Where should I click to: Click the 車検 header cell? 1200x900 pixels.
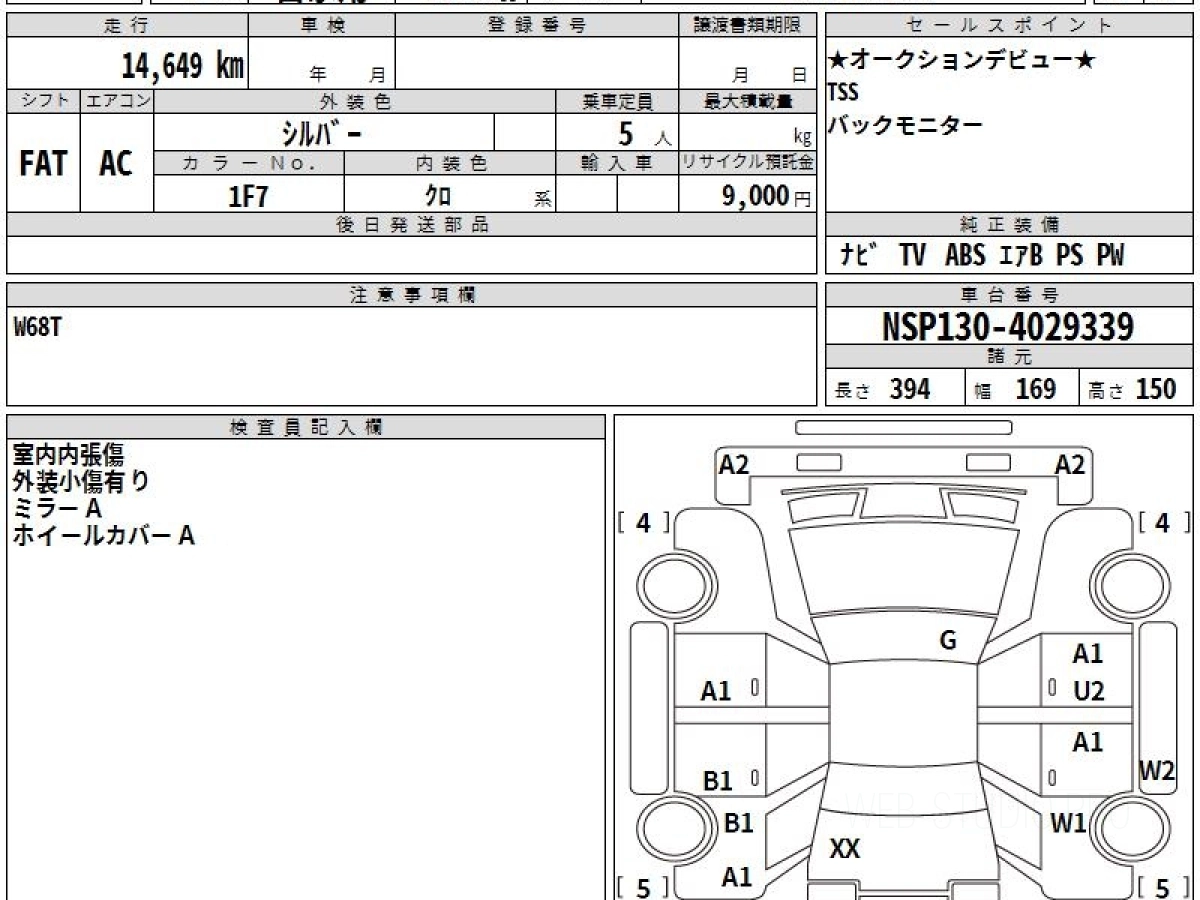pos(322,26)
